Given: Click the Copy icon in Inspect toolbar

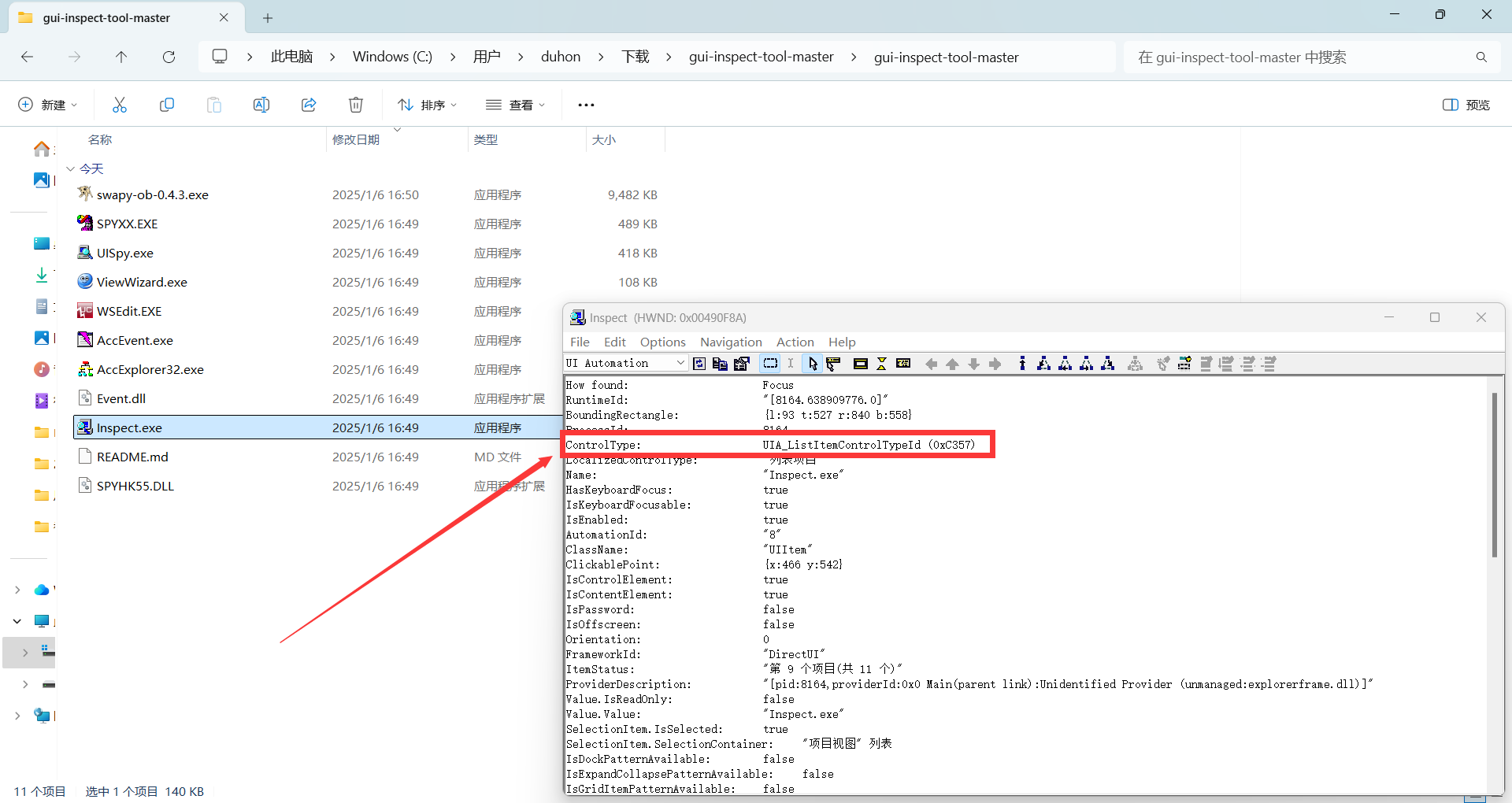Looking at the screenshot, I should (x=720, y=363).
